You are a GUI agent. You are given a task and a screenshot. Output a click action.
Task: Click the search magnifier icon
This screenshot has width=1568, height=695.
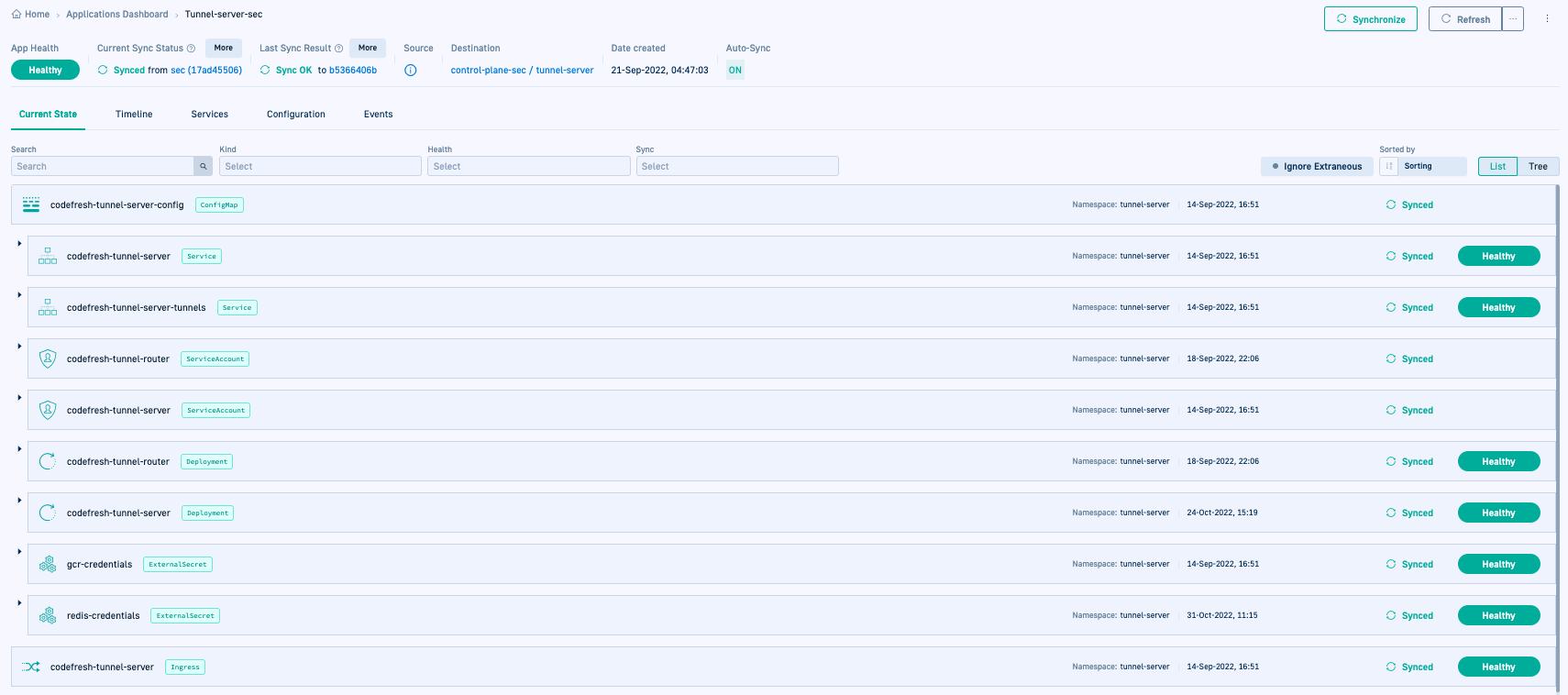(x=203, y=166)
